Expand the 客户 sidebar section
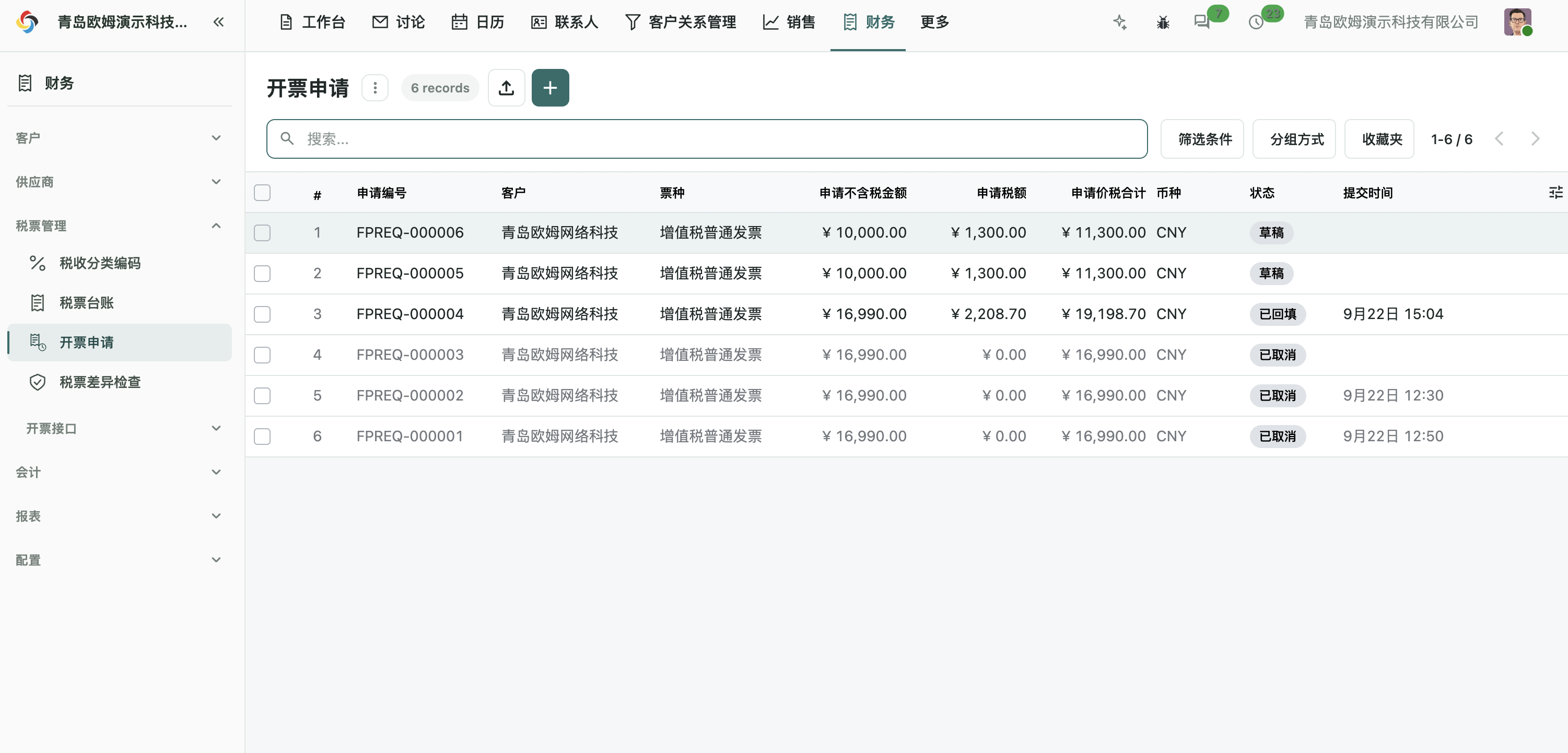The width and height of the screenshot is (1568, 753). 120,138
